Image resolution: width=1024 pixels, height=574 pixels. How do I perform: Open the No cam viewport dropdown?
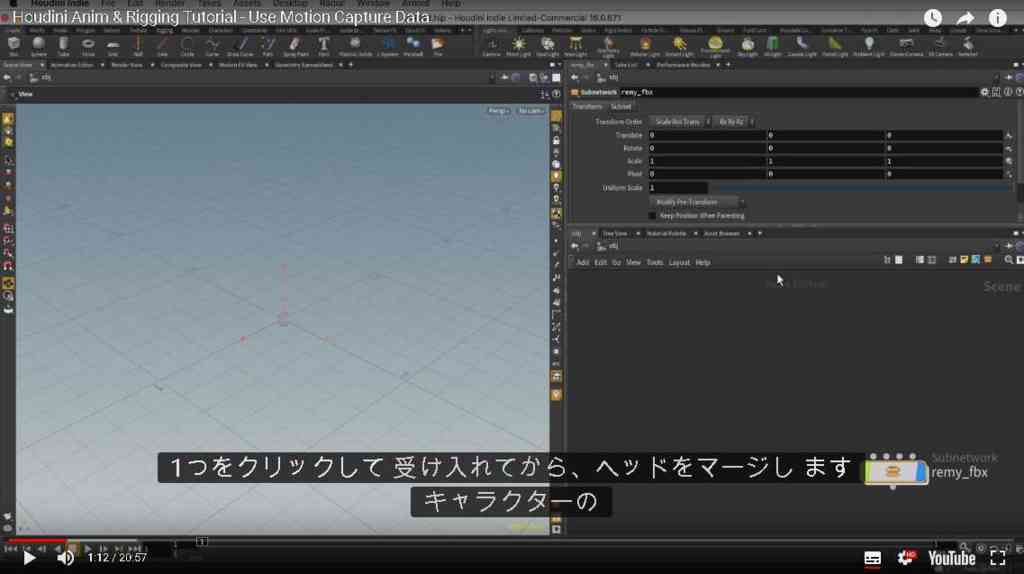pos(531,111)
